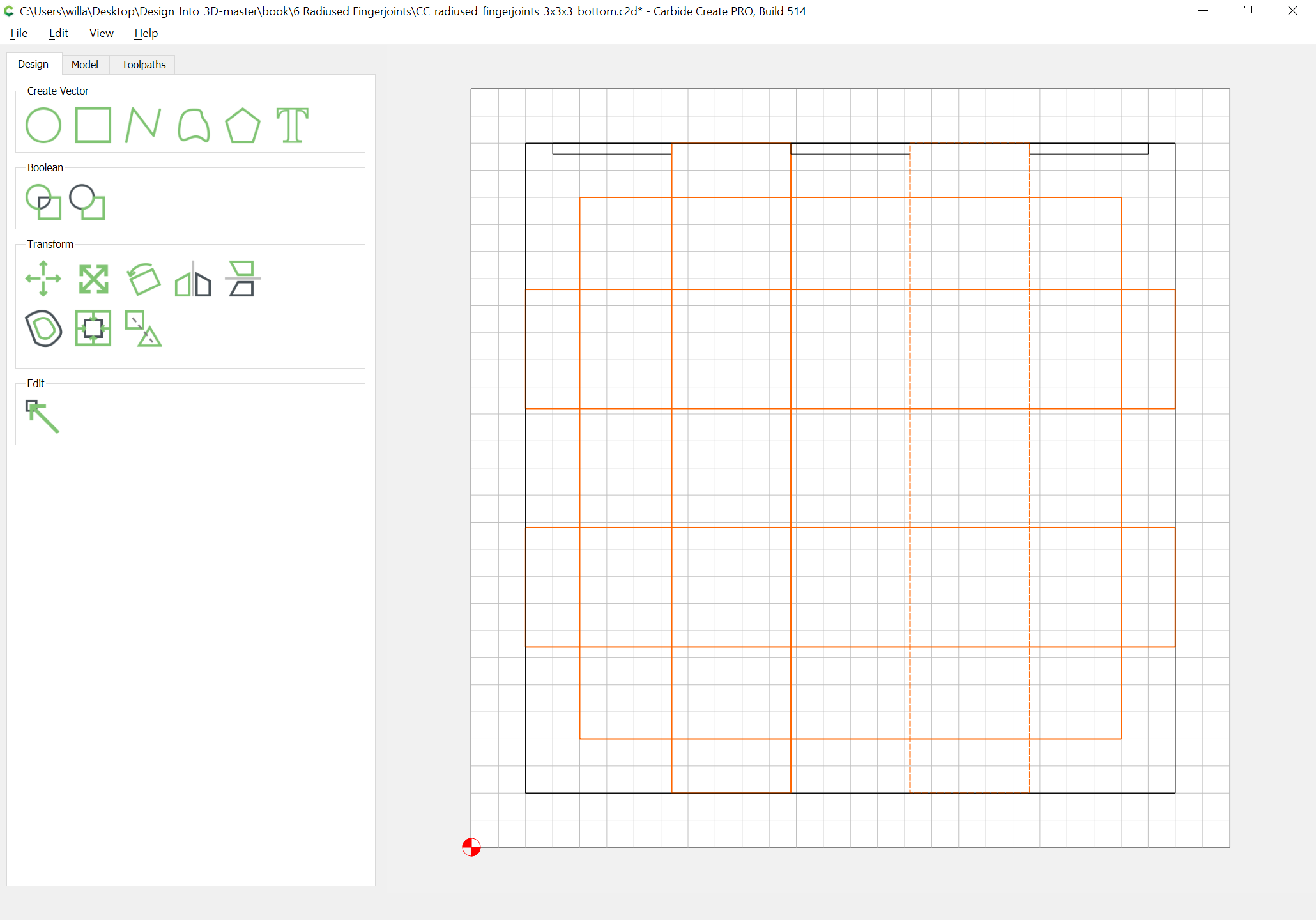Screen dimensions: 1316x920
Task: Select the Rectangle vector tool
Action: coord(93,125)
